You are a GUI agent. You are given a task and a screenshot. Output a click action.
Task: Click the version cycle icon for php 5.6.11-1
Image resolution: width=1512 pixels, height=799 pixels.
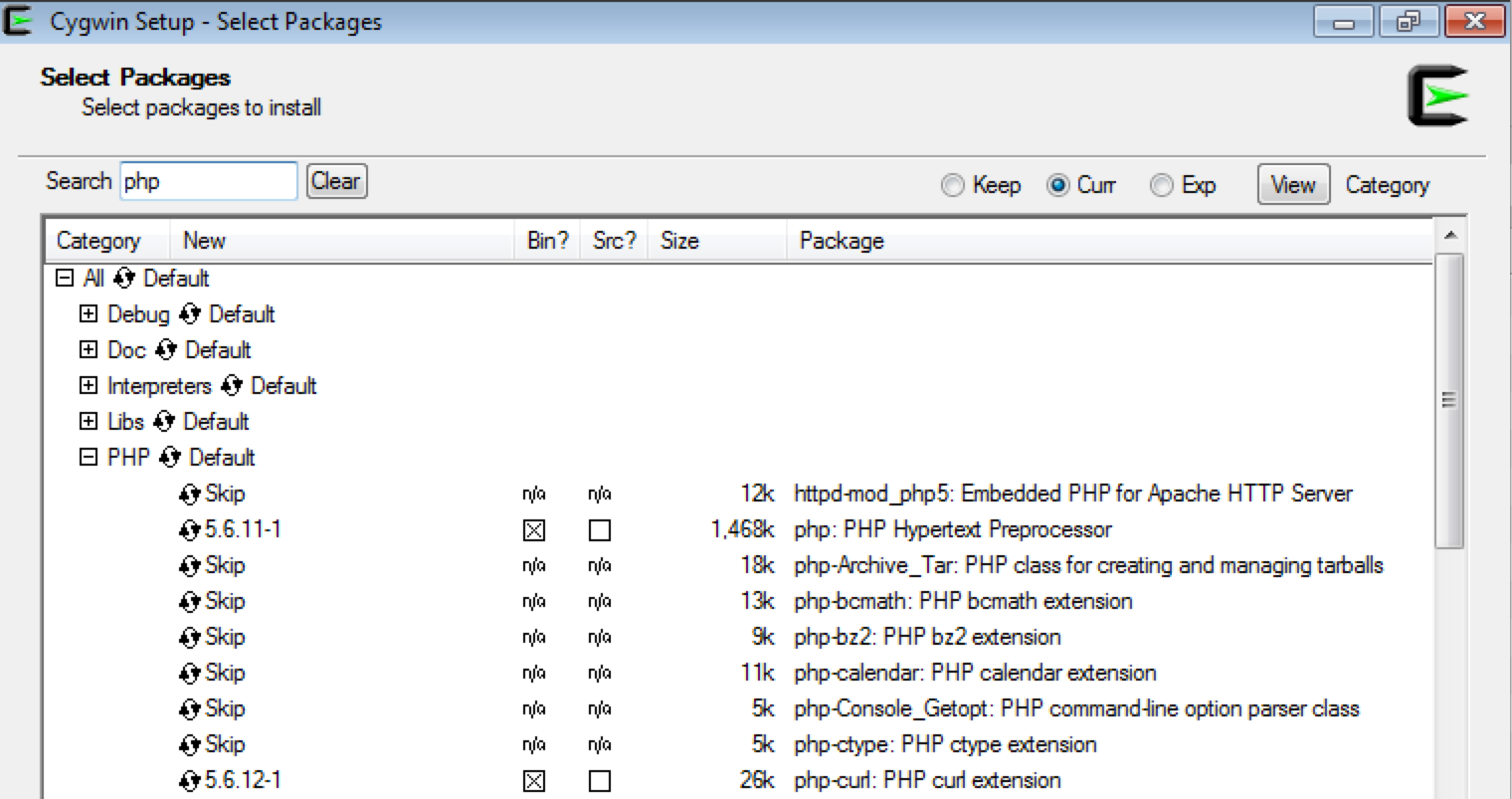tap(188, 529)
